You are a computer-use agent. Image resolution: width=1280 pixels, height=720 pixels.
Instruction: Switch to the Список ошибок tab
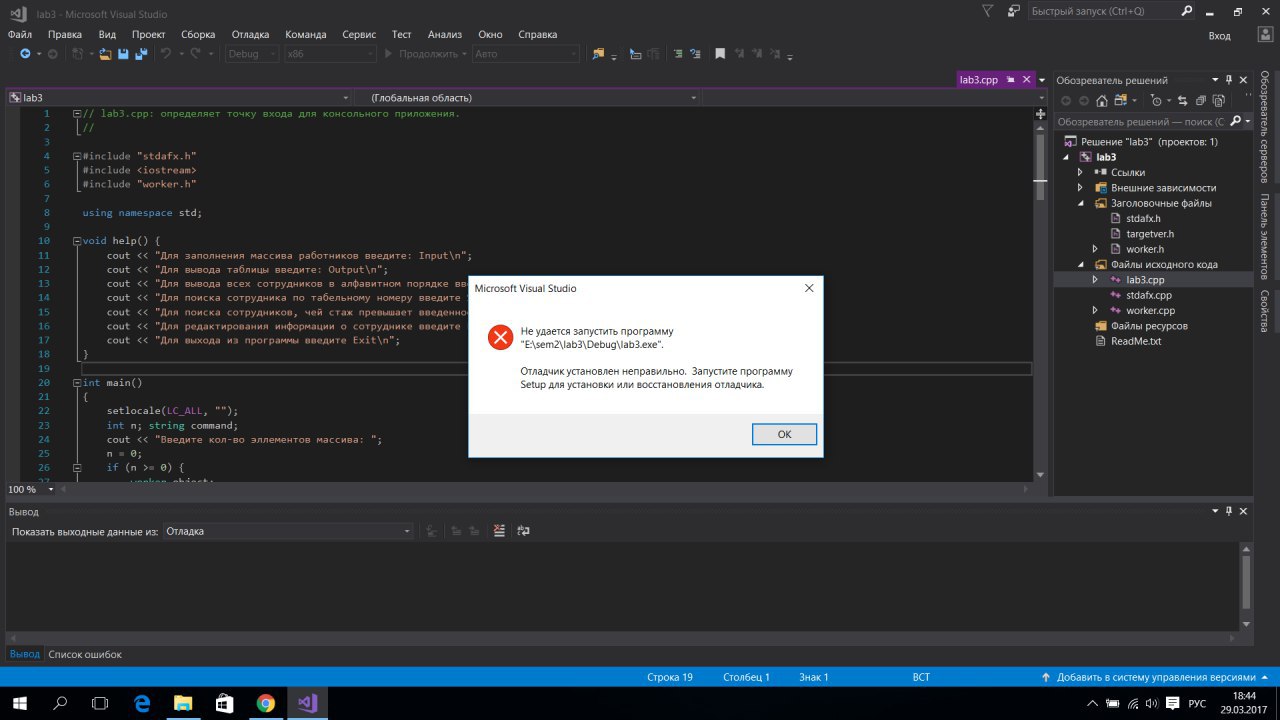86,654
